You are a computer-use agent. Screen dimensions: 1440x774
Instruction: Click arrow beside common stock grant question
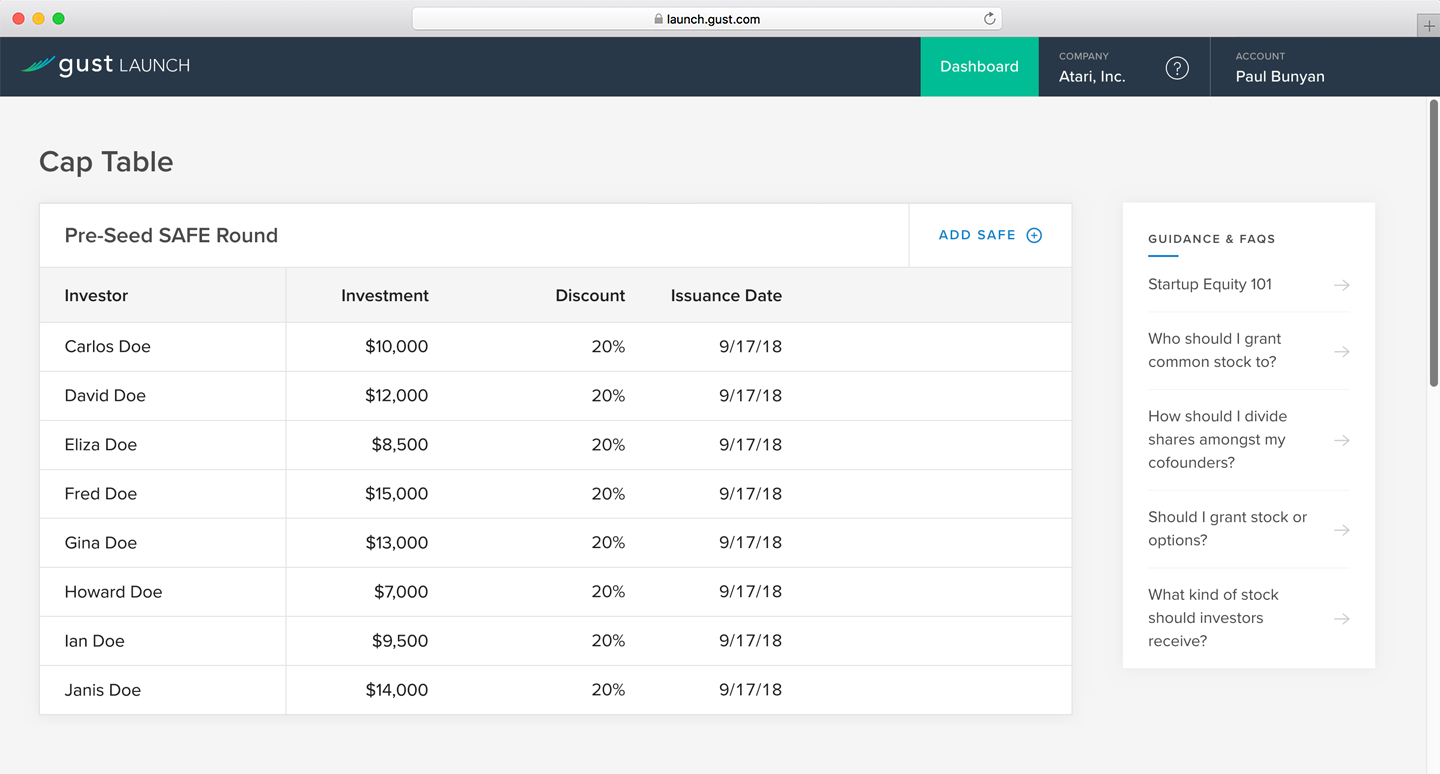(x=1341, y=351)
